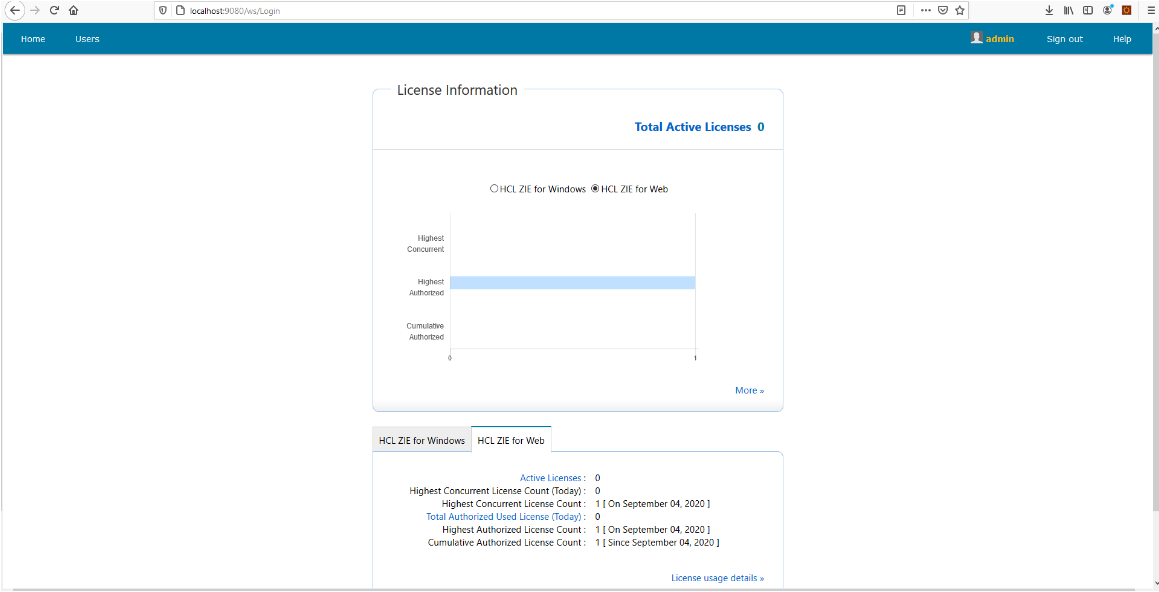
Task: Open the Library icon in the toolbar
Action: [1069, 10]
